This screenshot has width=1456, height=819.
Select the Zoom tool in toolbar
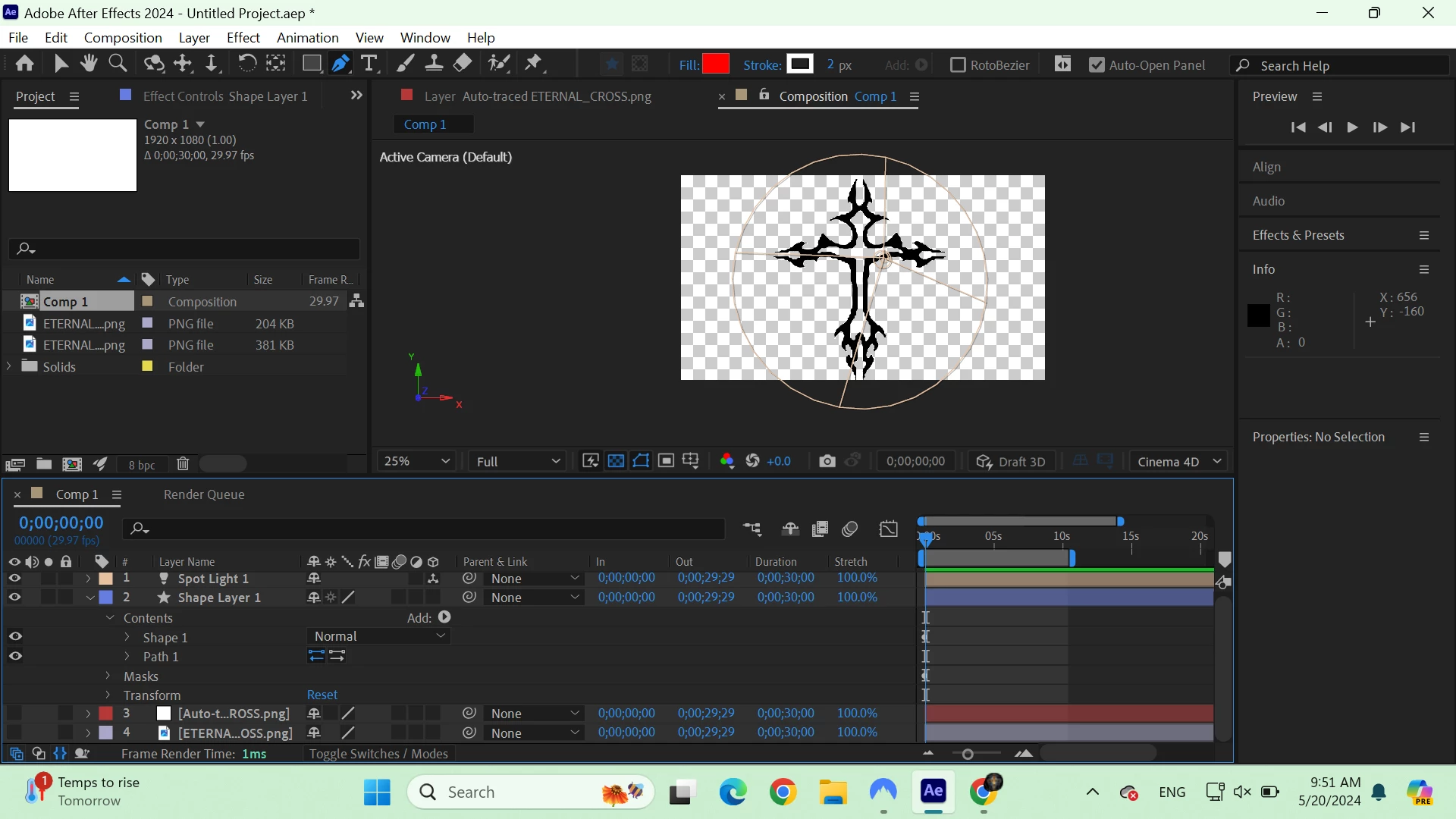click(x=118, y=64)
